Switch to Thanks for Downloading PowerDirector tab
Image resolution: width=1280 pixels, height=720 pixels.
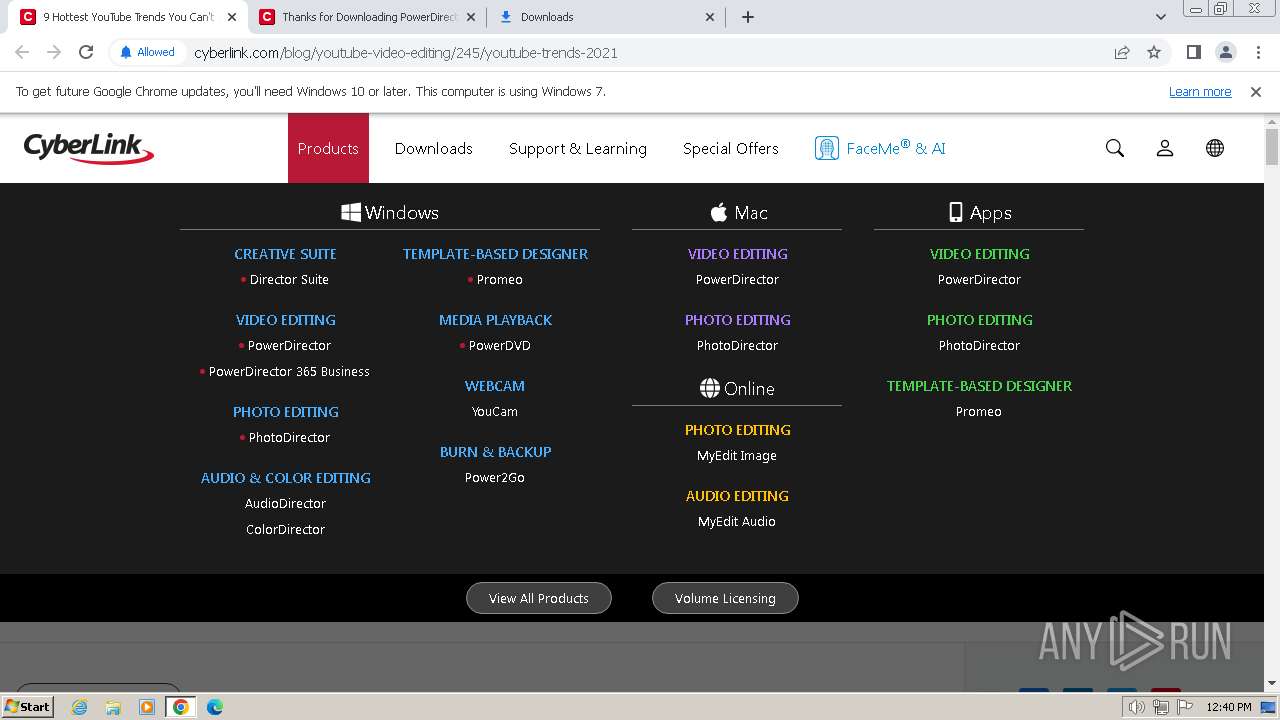tap(366, 17)
